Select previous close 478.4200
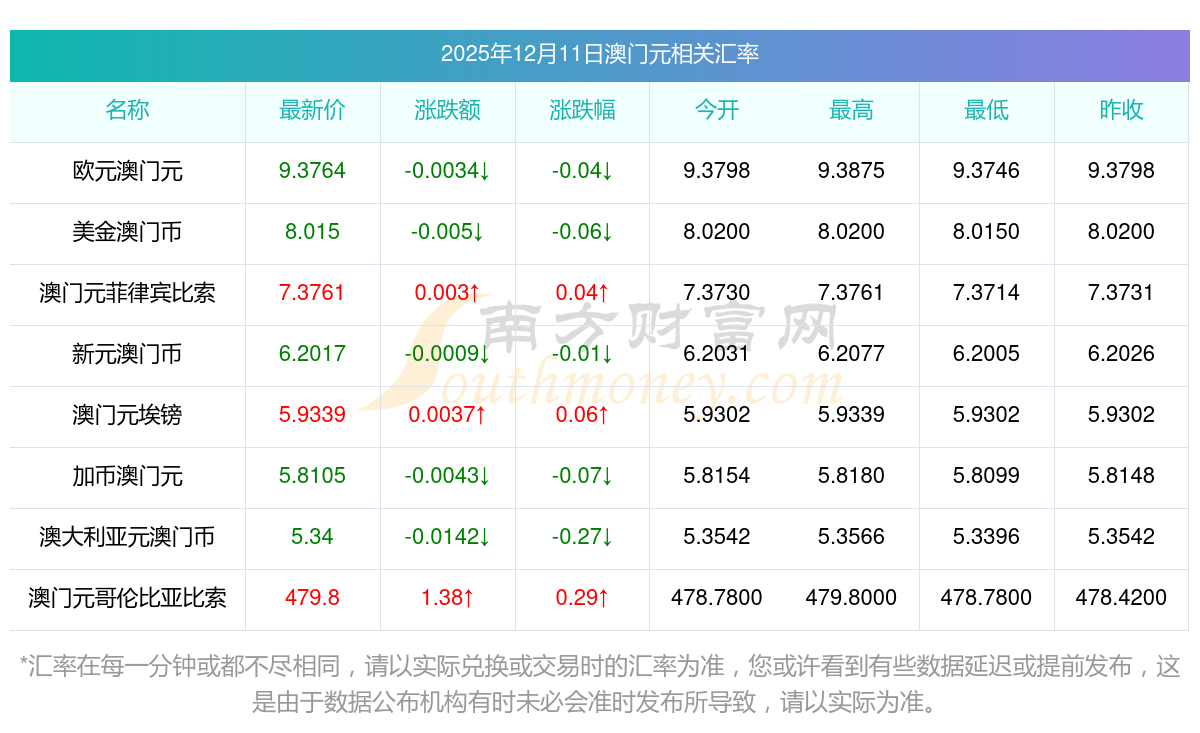1200x733 pixels. 1121,598
